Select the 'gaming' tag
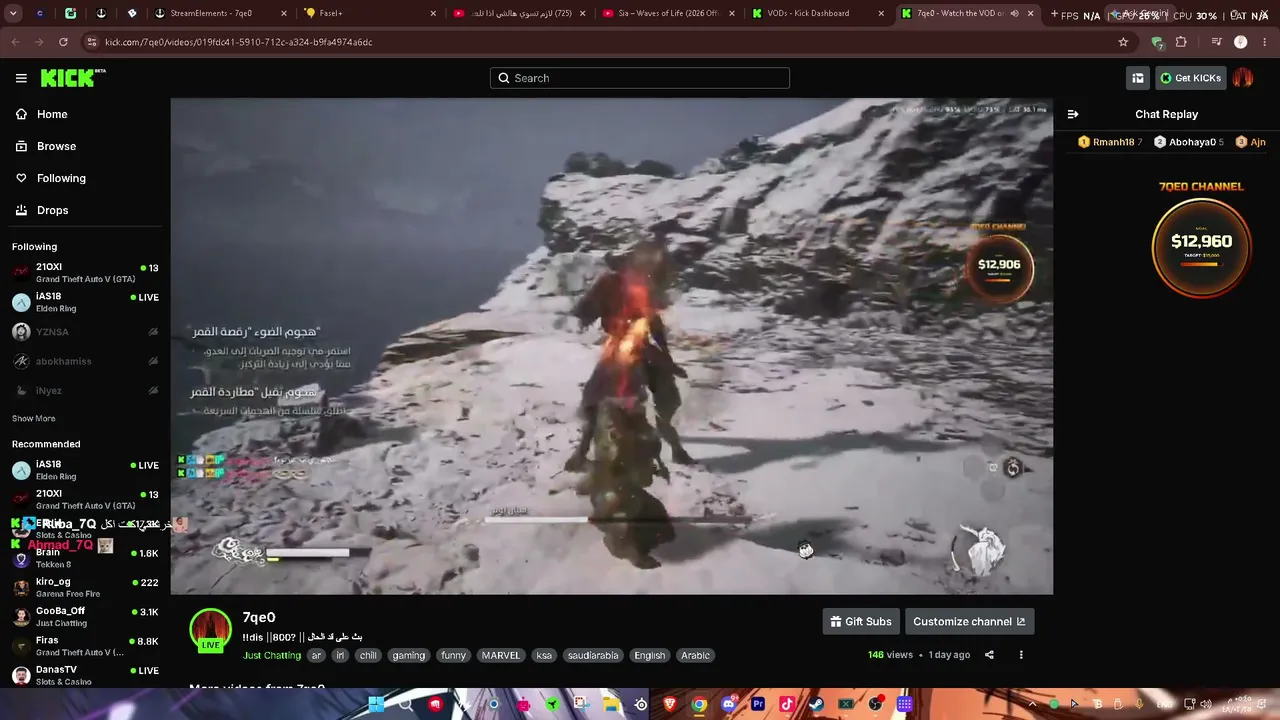Viewport: 1280px width, 720px height. pos(408,656)
